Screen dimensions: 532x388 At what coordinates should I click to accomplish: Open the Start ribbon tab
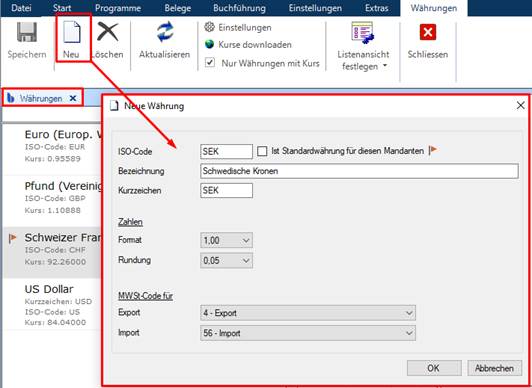tap(62, 8)
